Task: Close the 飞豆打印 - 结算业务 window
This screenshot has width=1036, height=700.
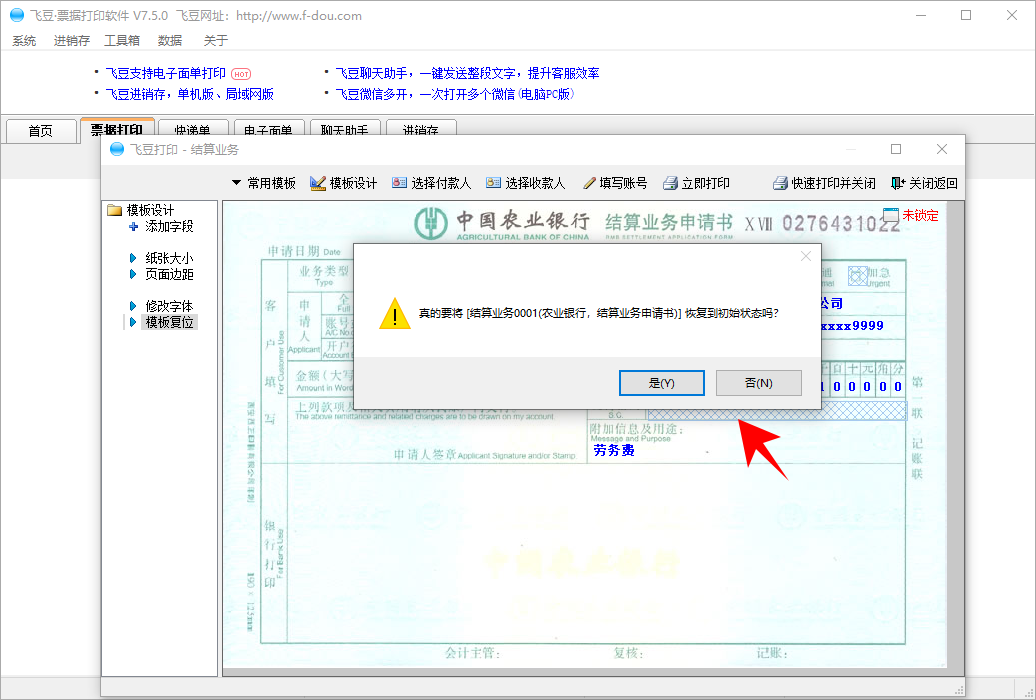Action: (942, 149)
